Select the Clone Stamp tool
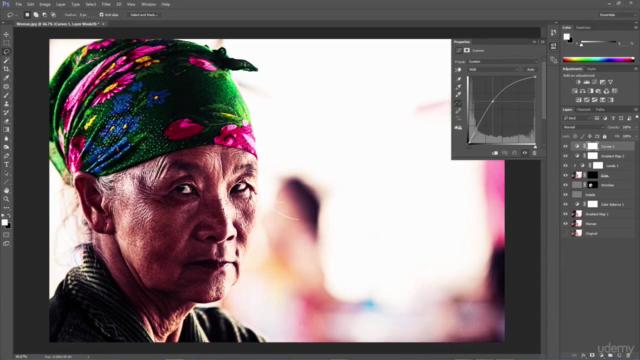 [6, 104]
